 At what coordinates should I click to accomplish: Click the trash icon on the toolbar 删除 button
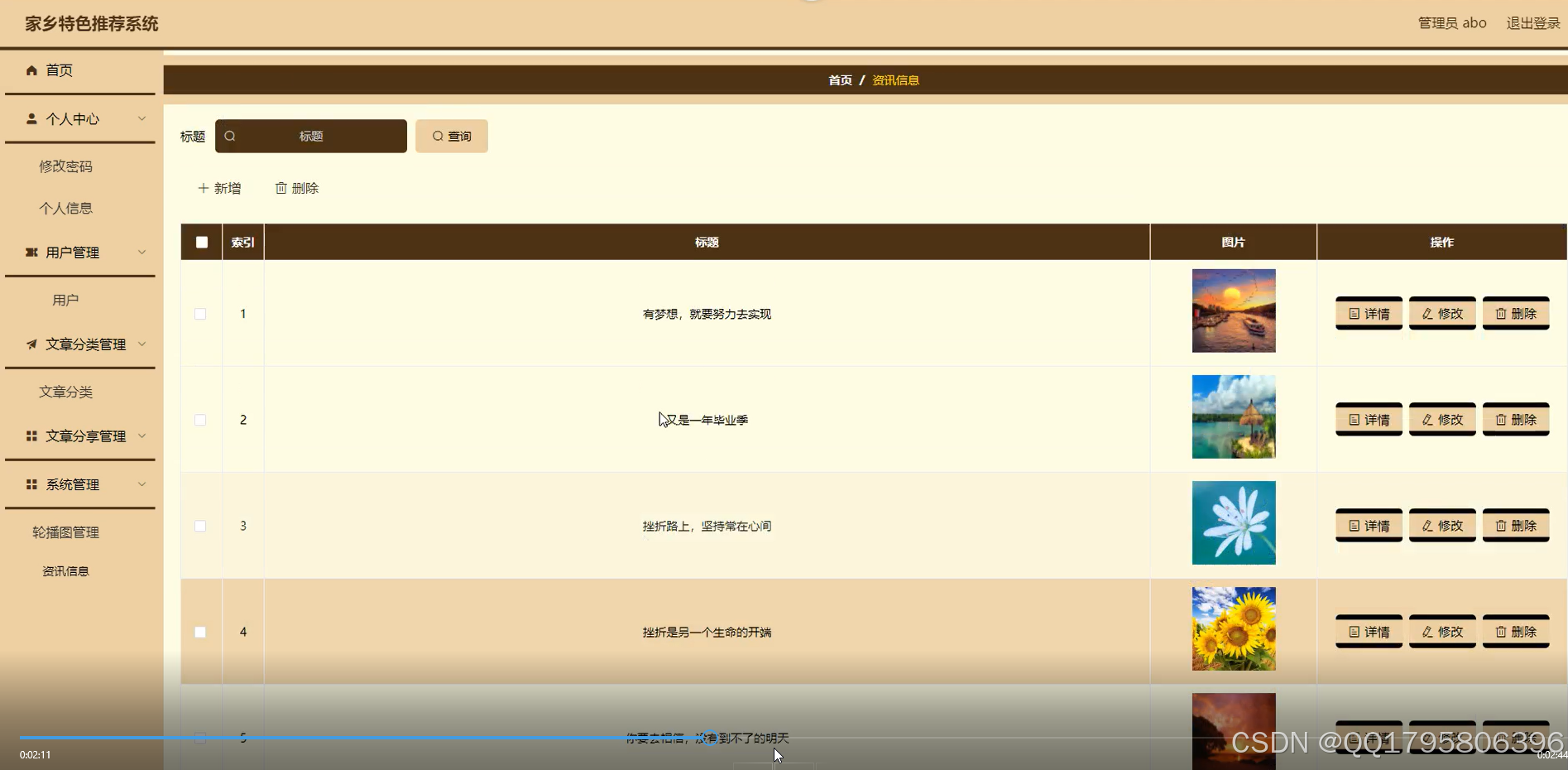coord(281,188)
